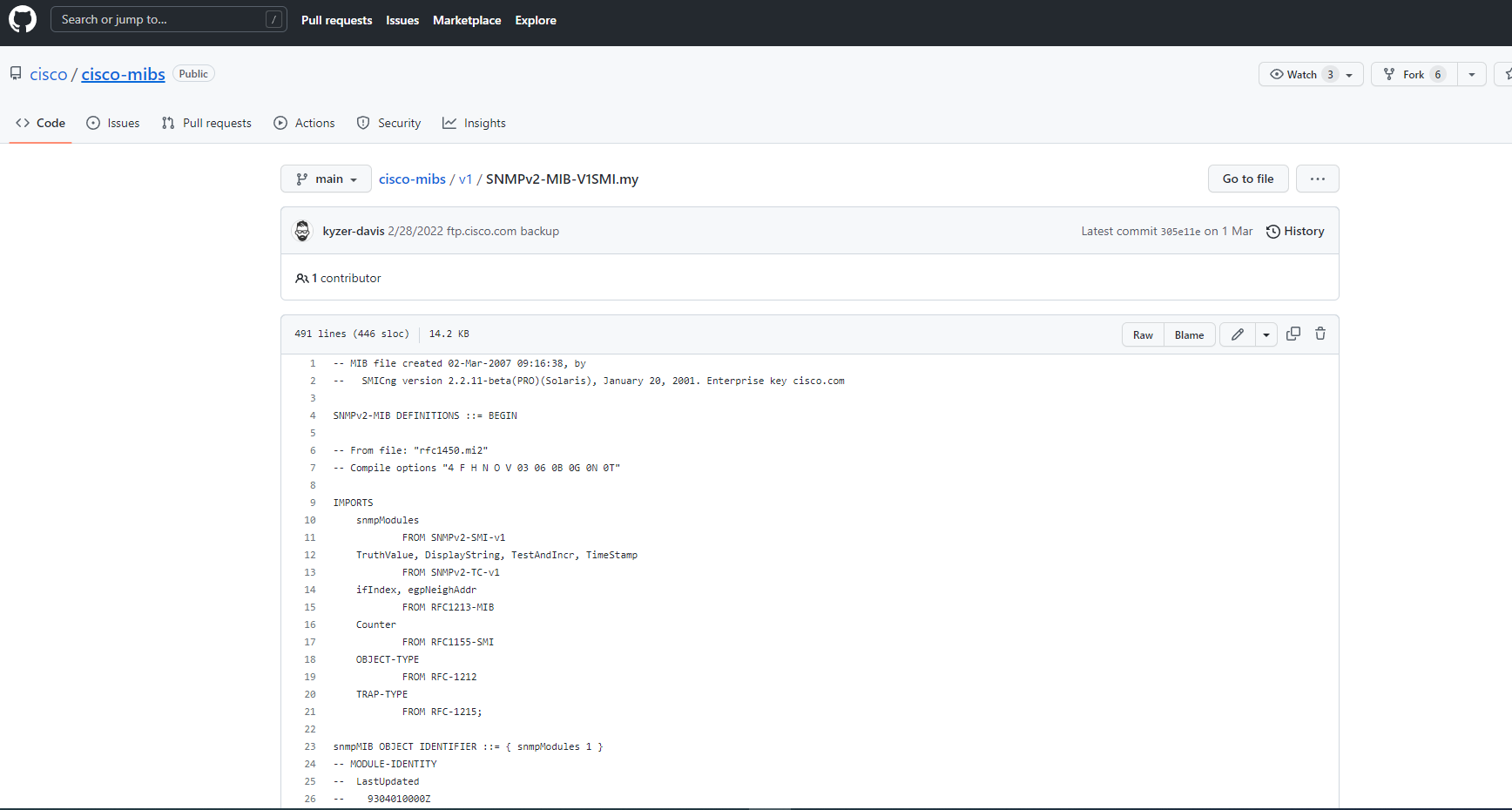The image size is (1512, 810).
Task: Click the pencil edit file icon
Action: pos(1237,334)
